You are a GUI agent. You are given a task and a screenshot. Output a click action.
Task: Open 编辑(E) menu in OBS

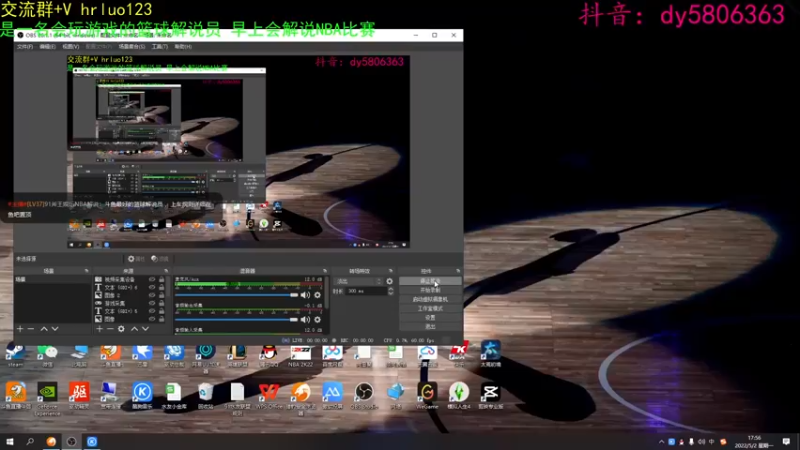coord(47,46)
